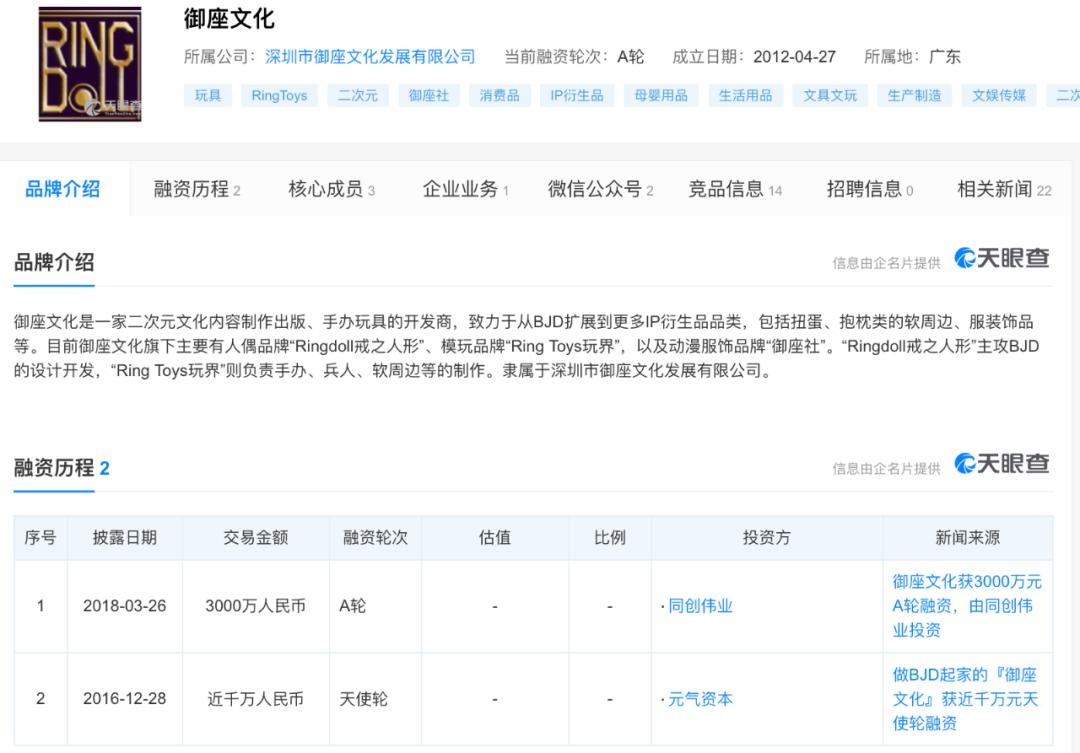
Task: Switch to the 微信公众号 tab
Action: pos(595,187)
